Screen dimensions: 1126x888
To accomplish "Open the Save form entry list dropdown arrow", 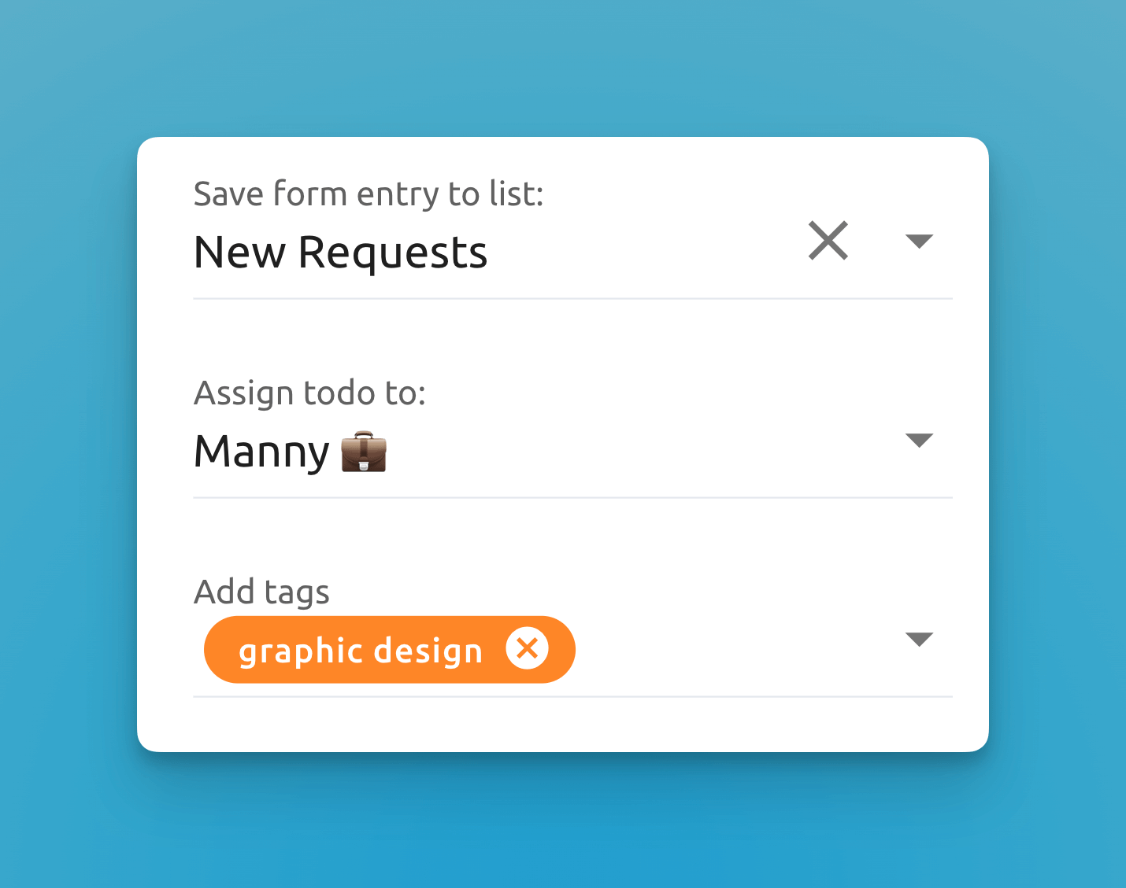I will [x=918, y=241].
